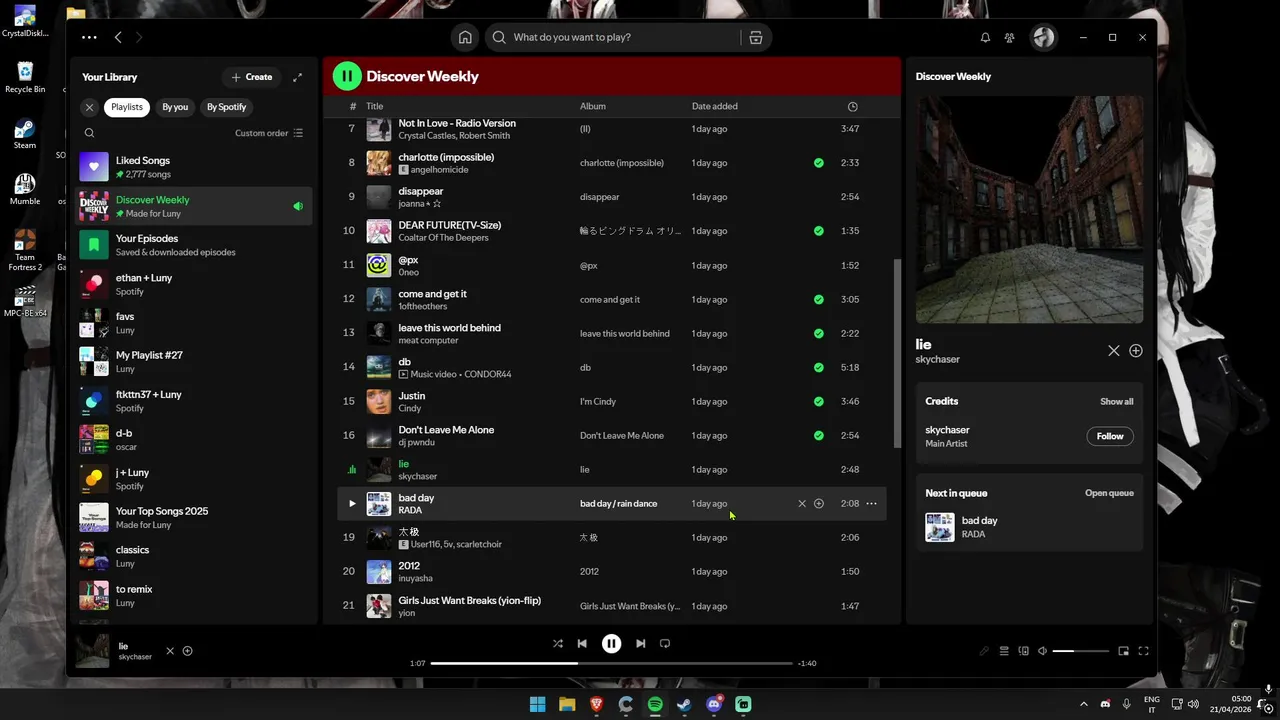Screen dimensions: 1280x720
Task: Hide bad day from this playlist
Action: (x=801, y=504)
